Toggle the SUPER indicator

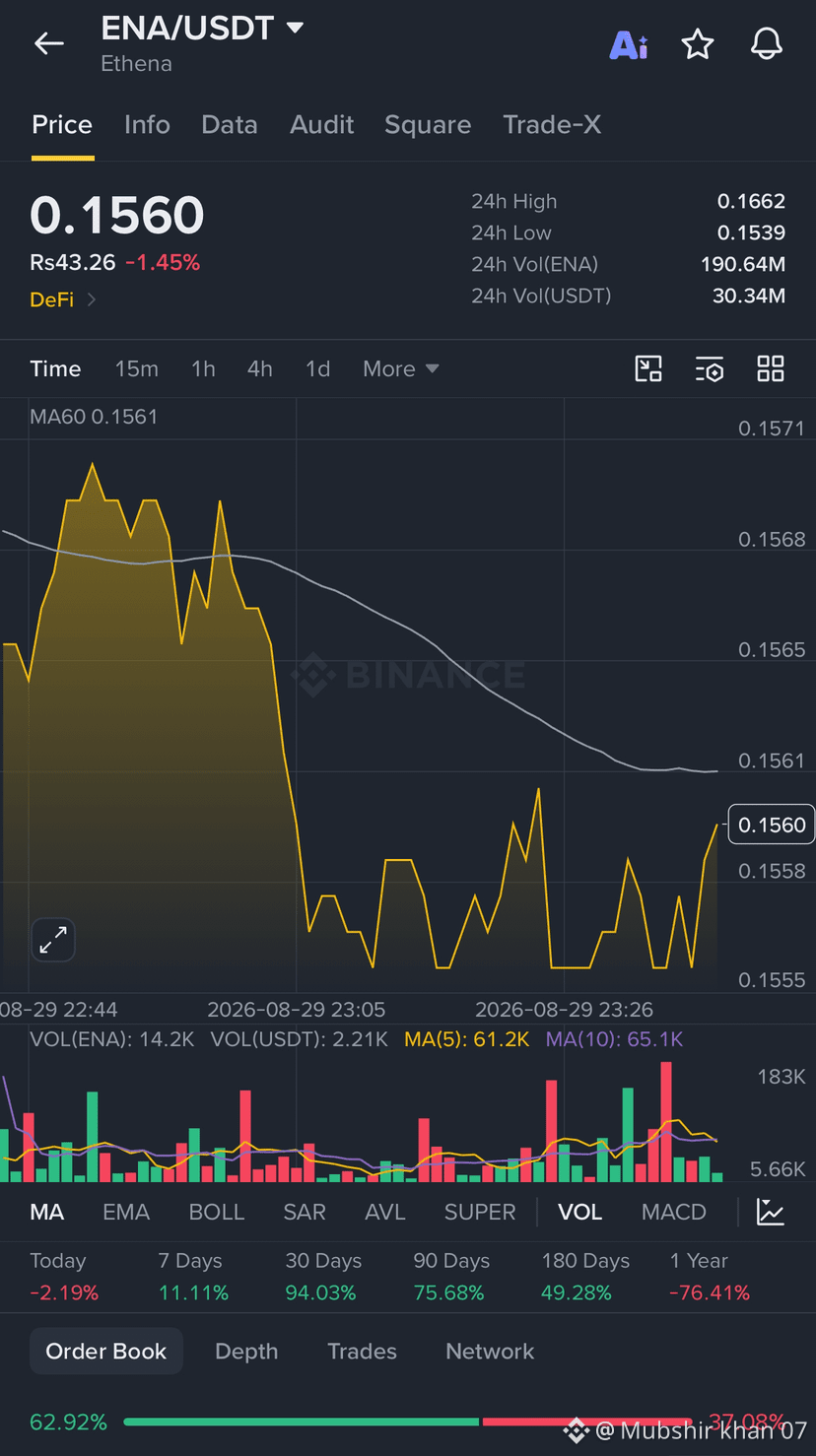tap(480, 1212)
